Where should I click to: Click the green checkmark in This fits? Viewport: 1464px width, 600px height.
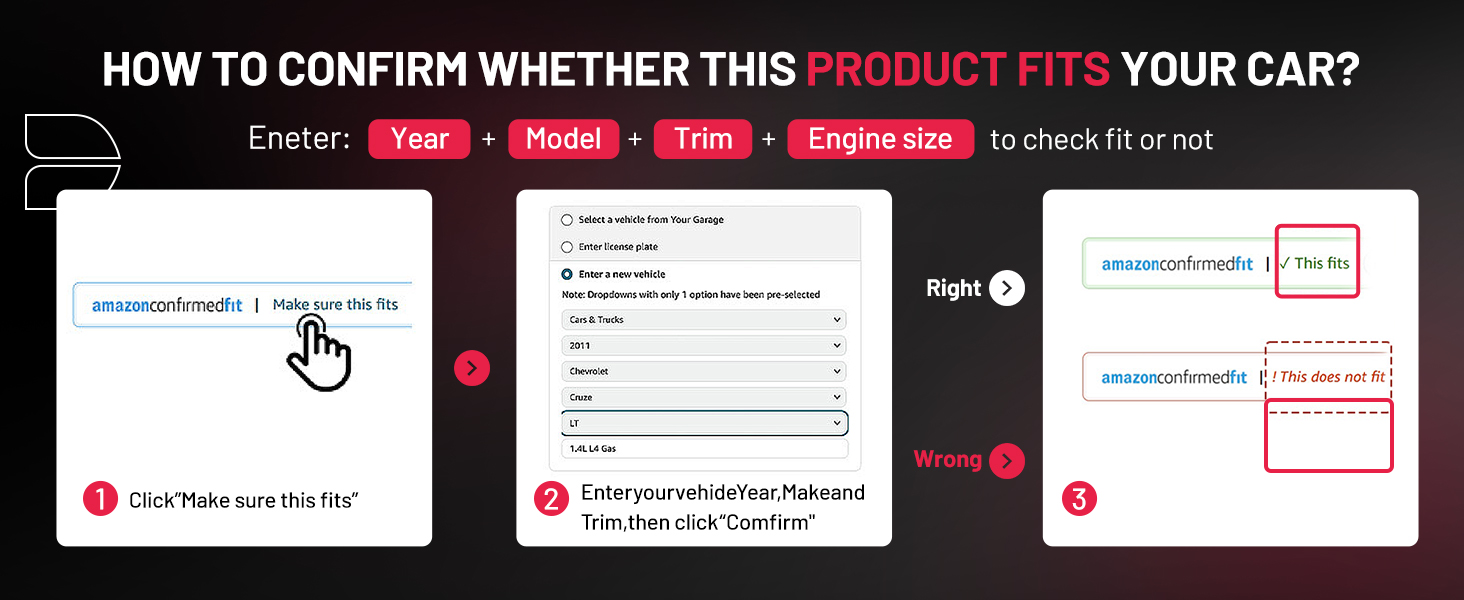pos(1285,264)
